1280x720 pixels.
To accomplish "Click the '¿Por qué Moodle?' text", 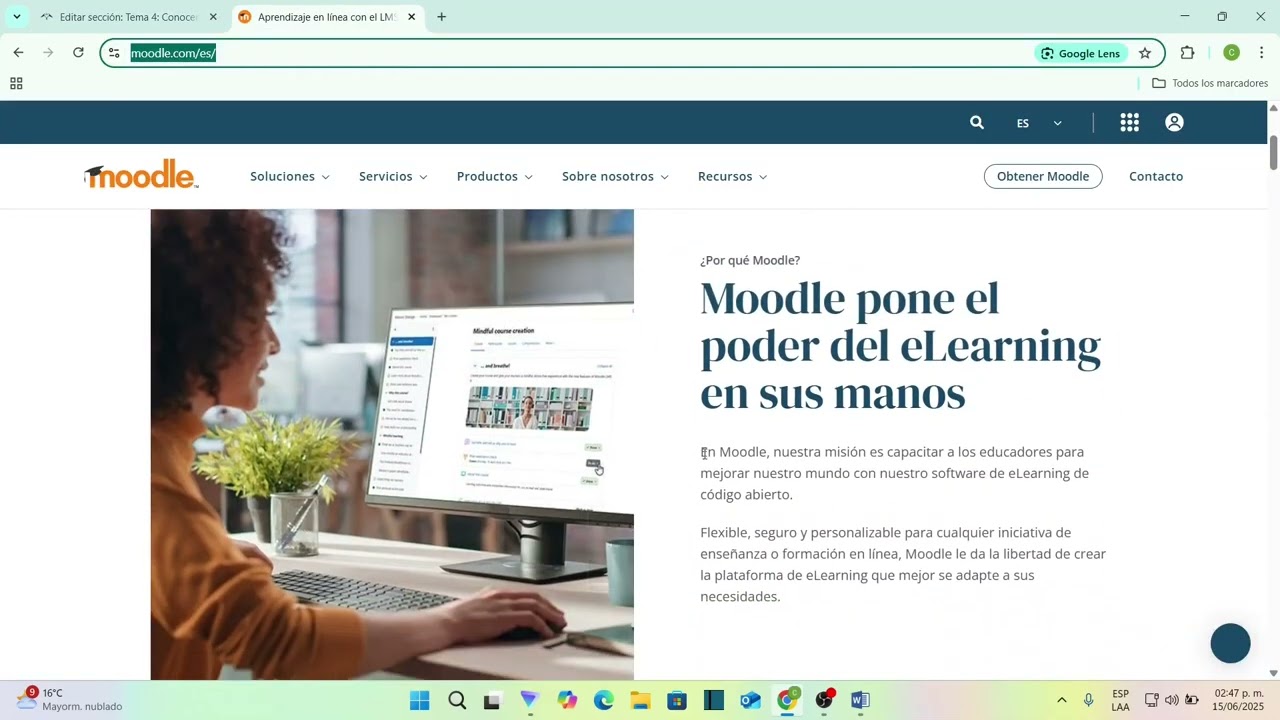I will tap(750, 260).
